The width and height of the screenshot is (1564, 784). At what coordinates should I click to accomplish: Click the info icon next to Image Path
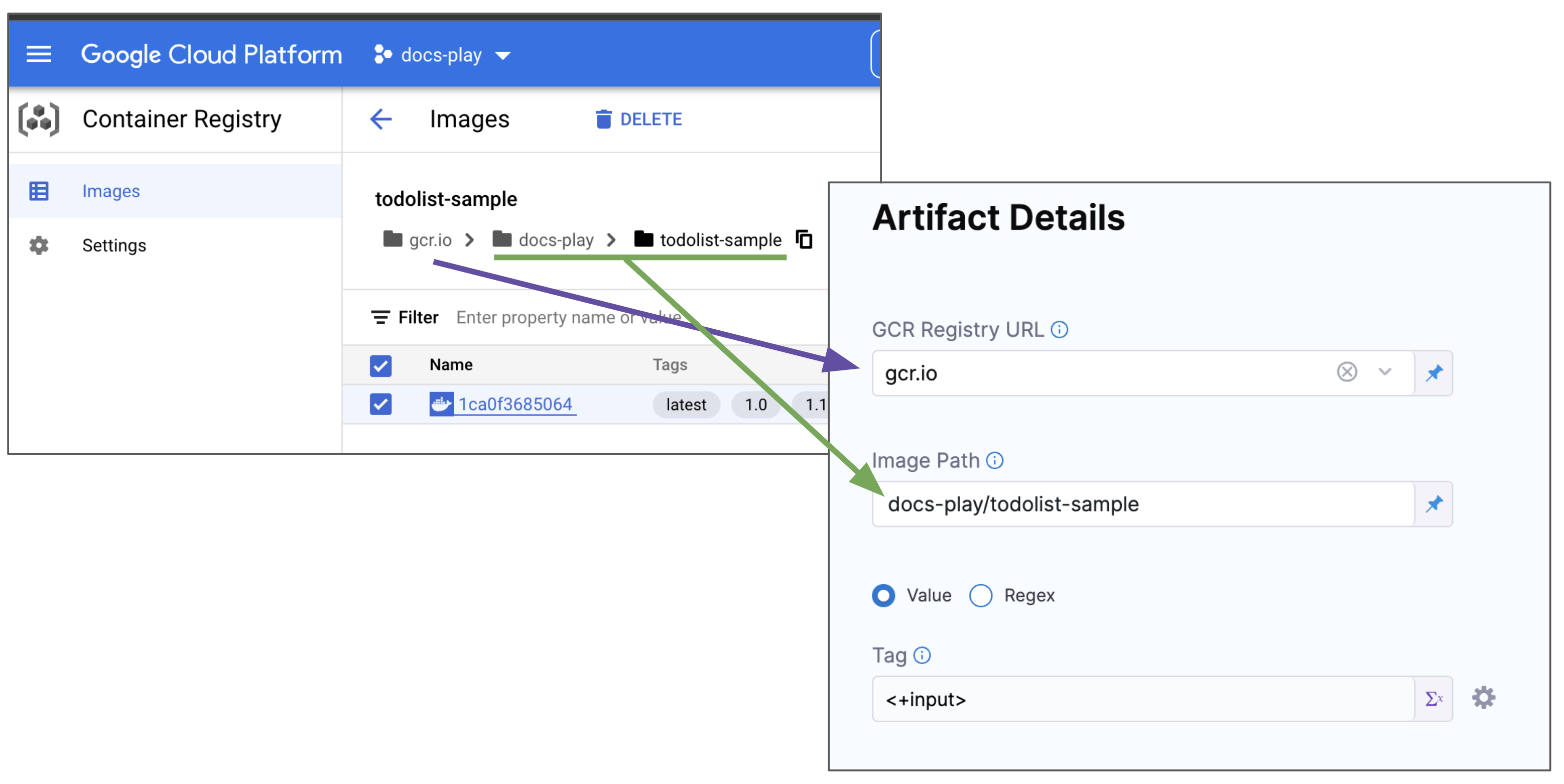(x=994, y=461)
